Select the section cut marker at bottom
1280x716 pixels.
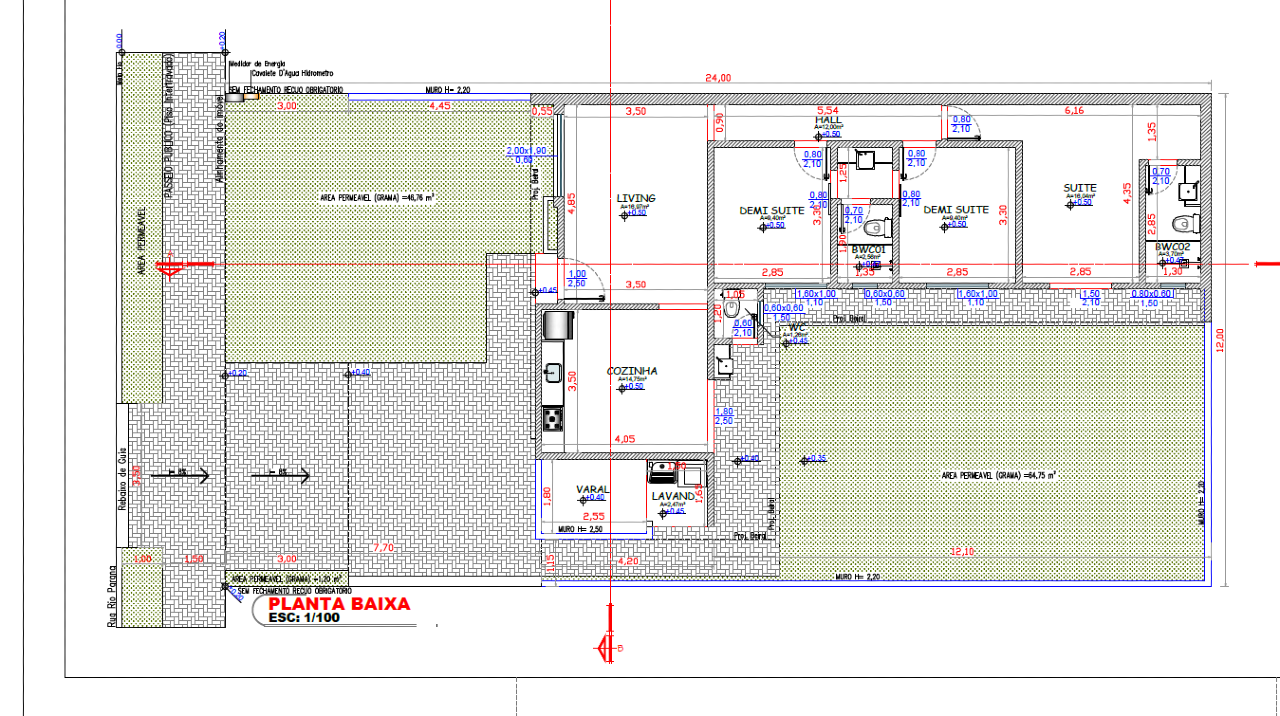click(607, 648)
